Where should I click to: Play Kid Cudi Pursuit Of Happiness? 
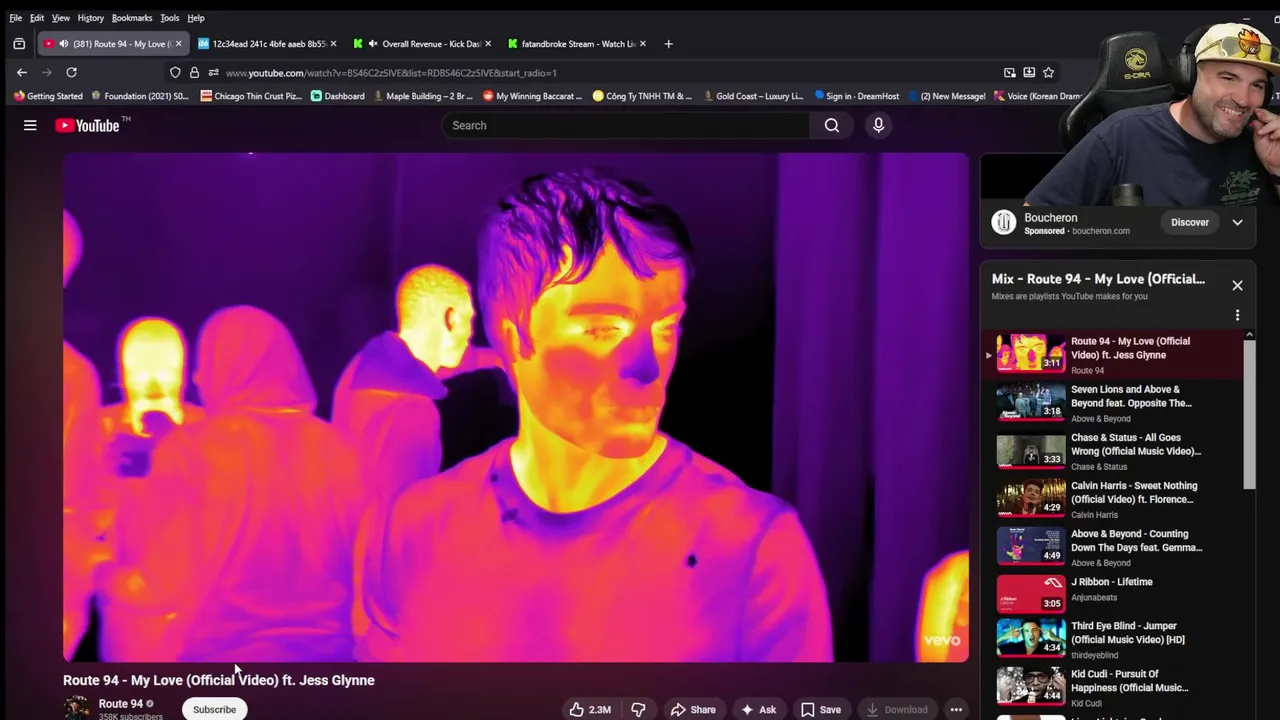1110,687
